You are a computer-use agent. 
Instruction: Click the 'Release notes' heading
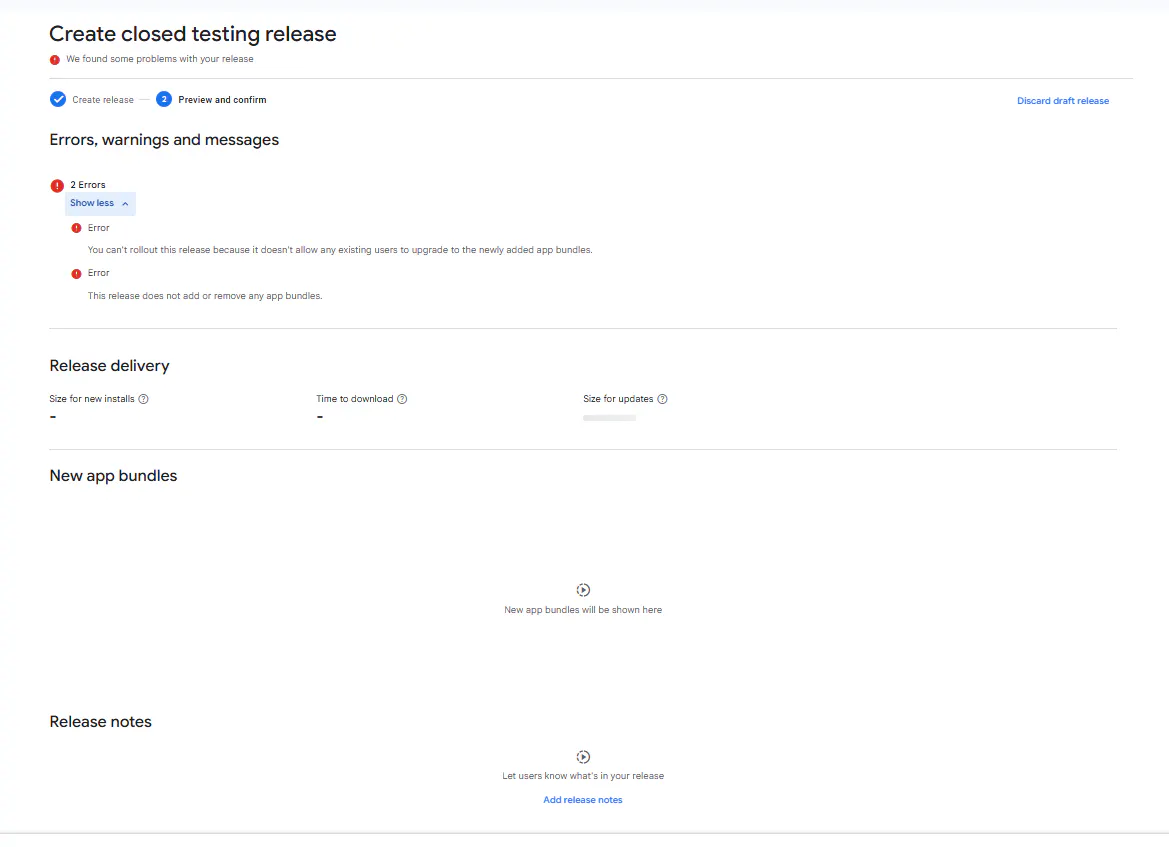[101, 722]
